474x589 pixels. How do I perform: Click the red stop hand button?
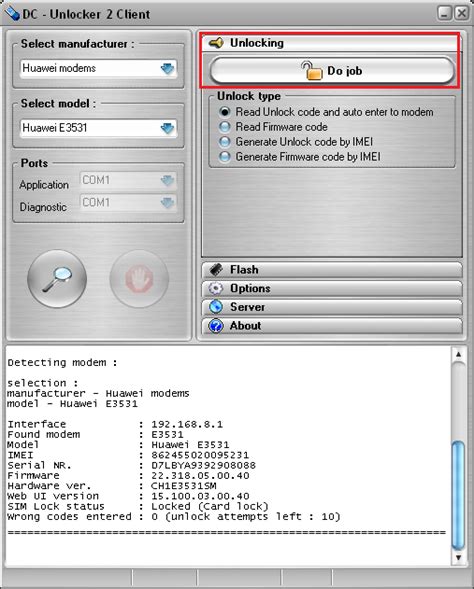139,279
